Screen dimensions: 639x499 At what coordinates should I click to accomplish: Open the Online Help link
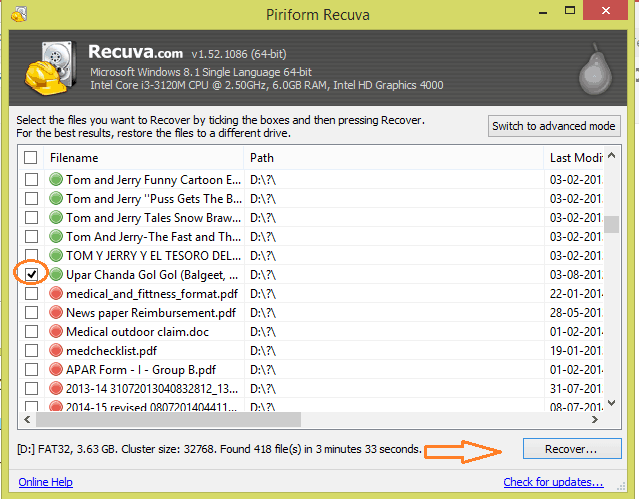click(x=46, y=482)
